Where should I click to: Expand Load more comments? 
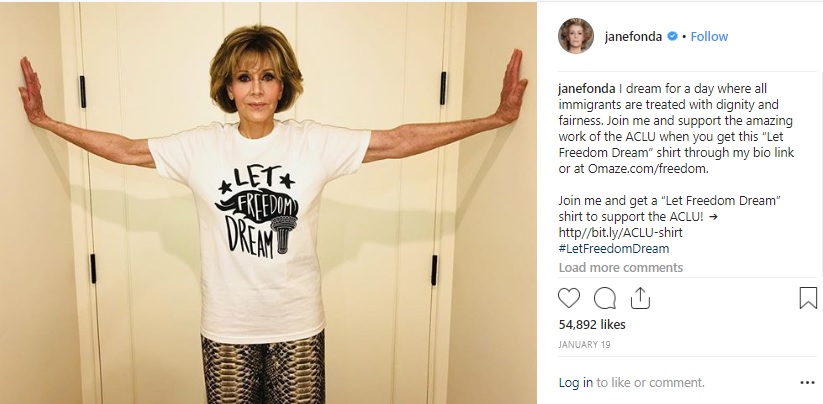[621, 268]
